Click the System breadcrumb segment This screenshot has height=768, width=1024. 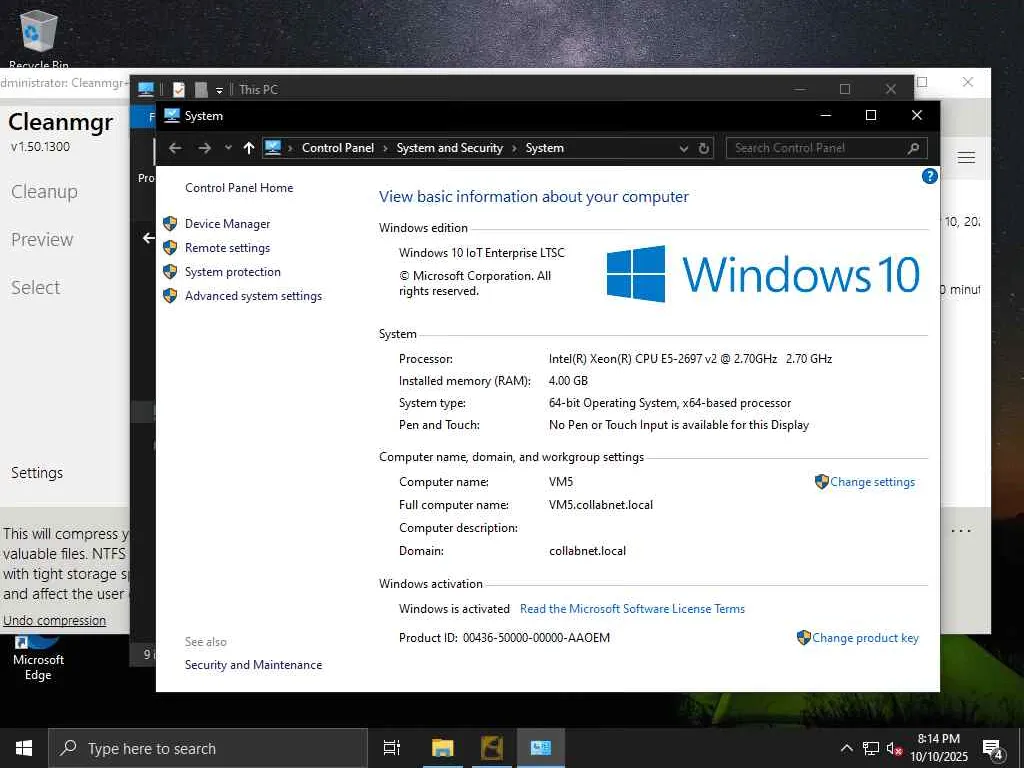(x=545, y=148)
